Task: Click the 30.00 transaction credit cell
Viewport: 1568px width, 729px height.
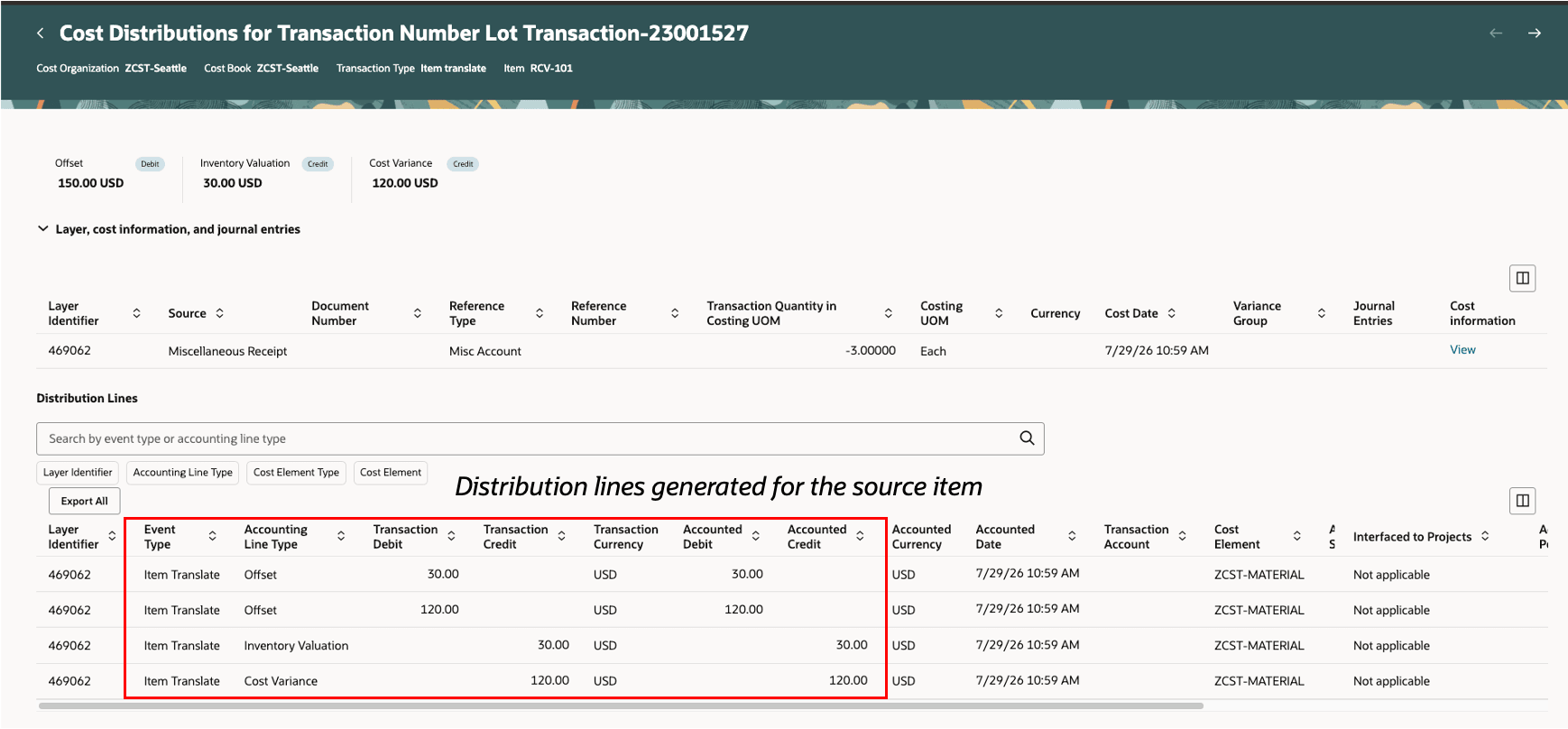Action: [553, 645]
